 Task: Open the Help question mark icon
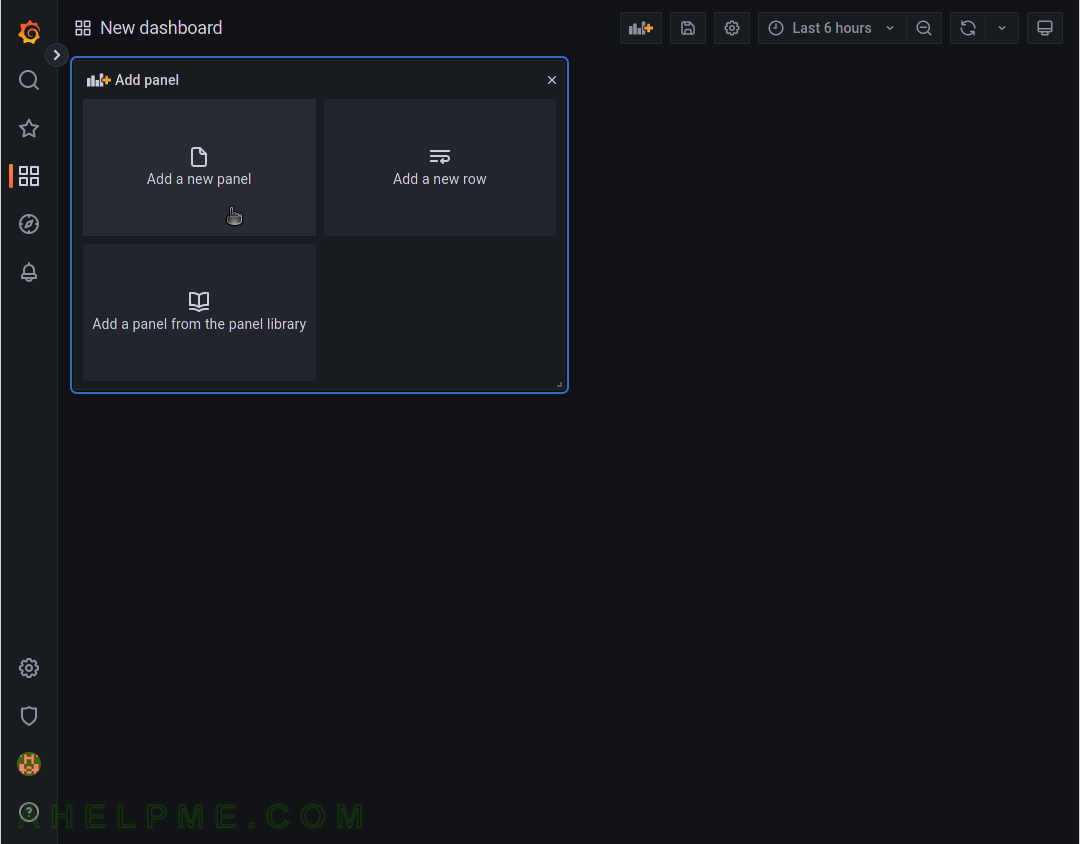29,812
